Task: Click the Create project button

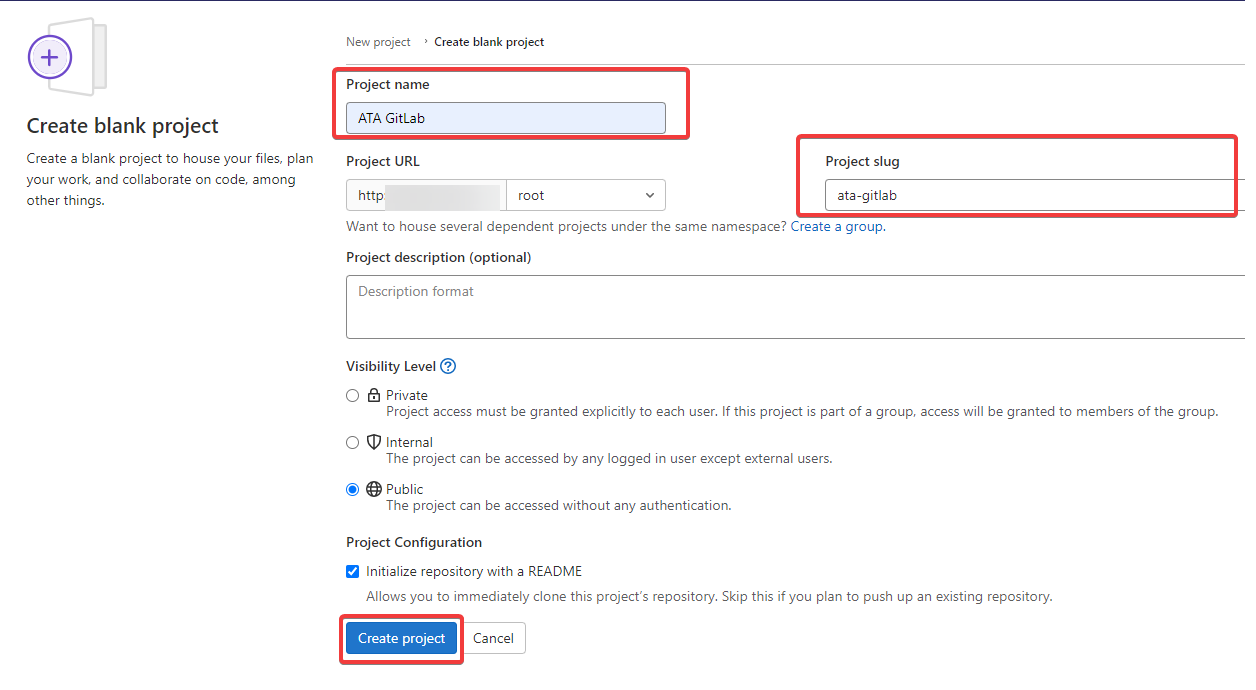Action: (x=402, y=638)
